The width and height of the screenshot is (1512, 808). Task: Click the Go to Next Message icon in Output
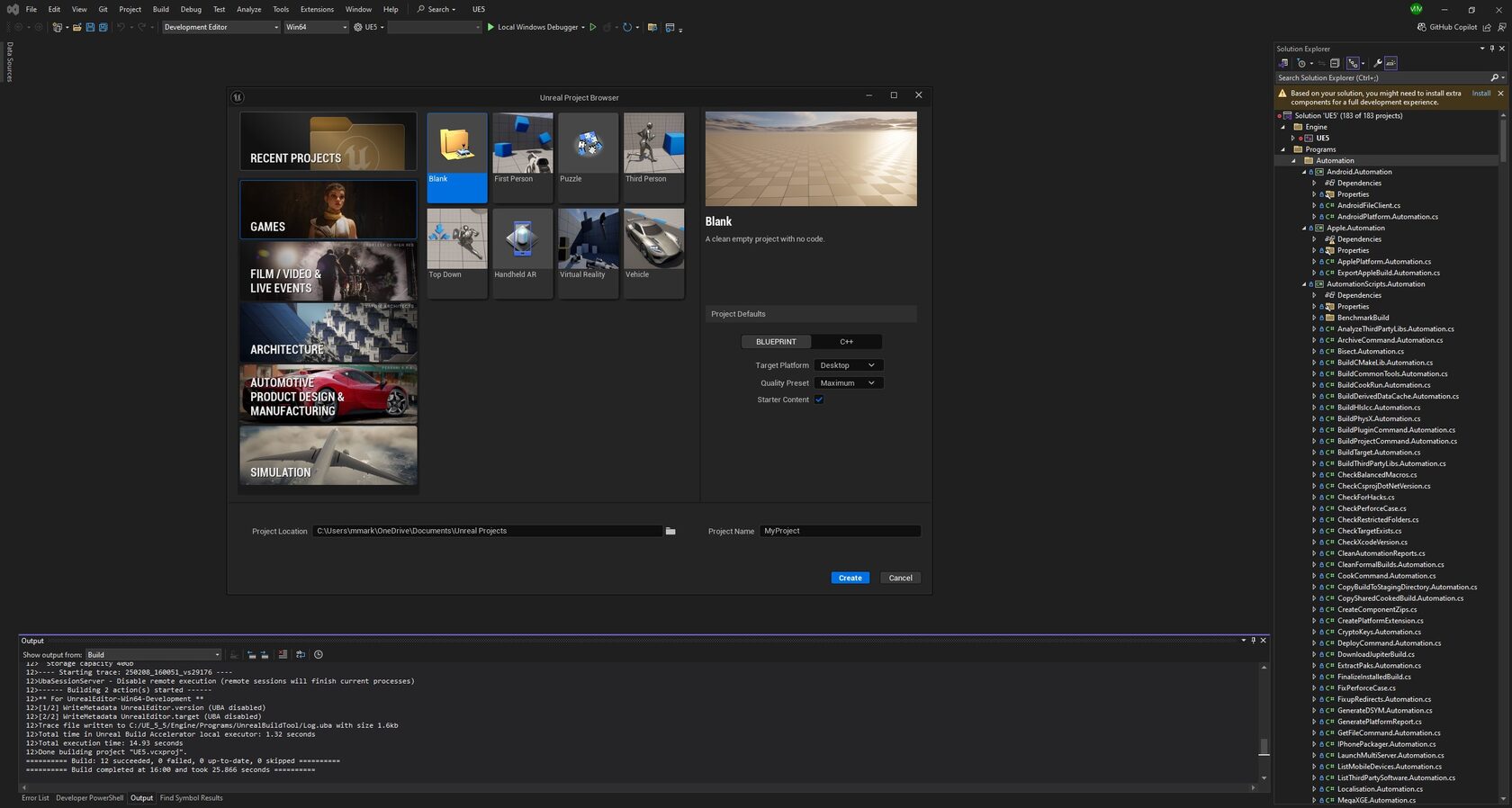click(265, 654)
